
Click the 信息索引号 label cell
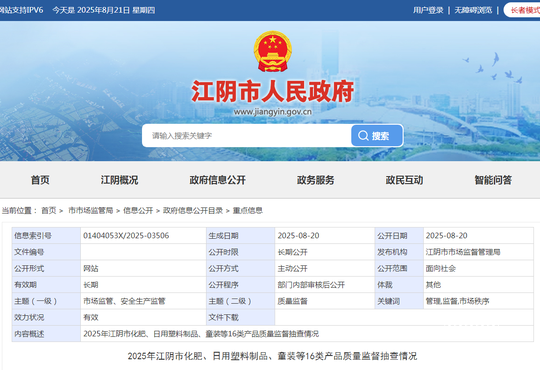pyautogui.click(x=46, y=236)
